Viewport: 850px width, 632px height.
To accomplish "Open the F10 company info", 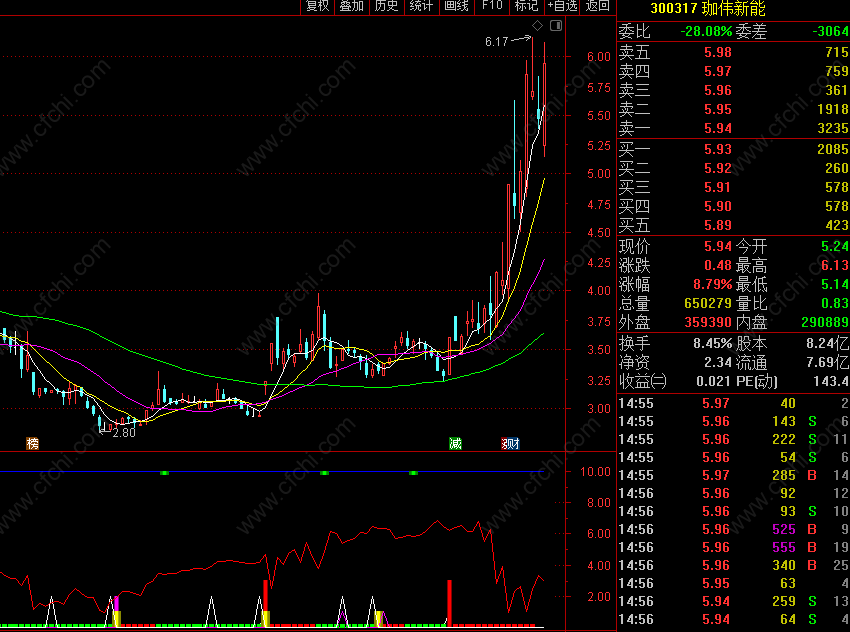I will 492,6.
